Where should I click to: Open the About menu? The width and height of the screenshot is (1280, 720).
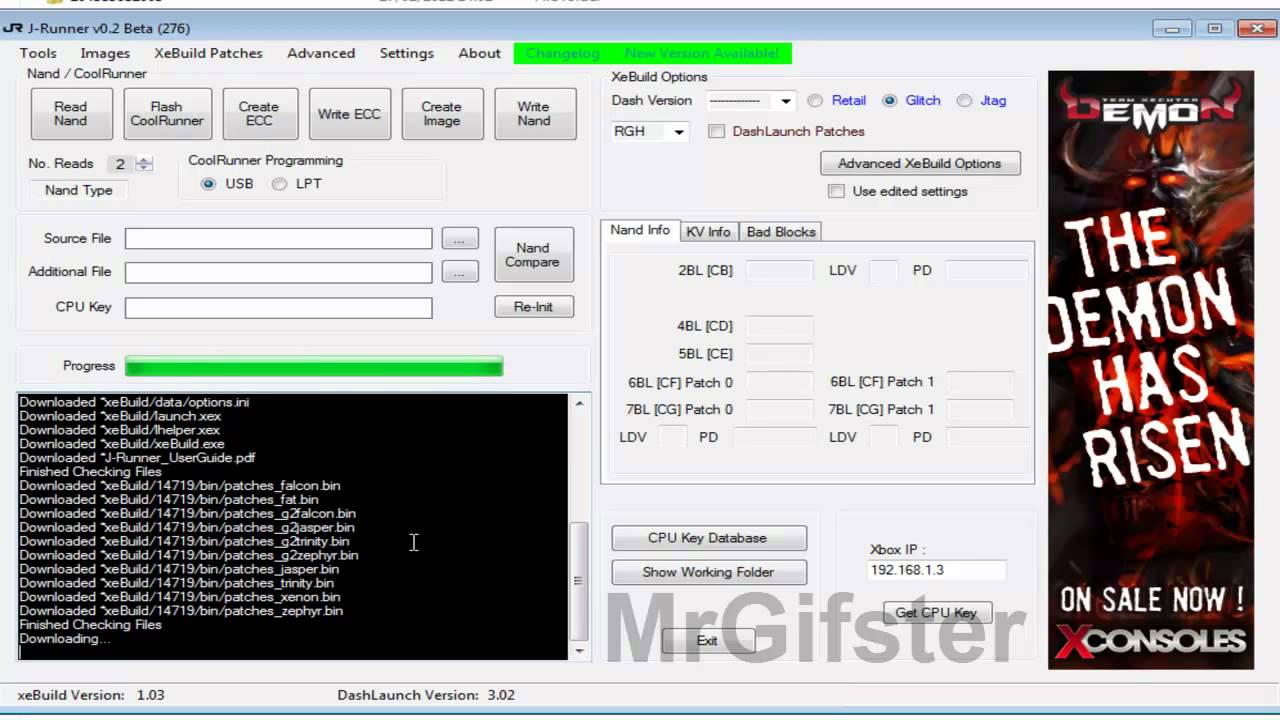479,53
